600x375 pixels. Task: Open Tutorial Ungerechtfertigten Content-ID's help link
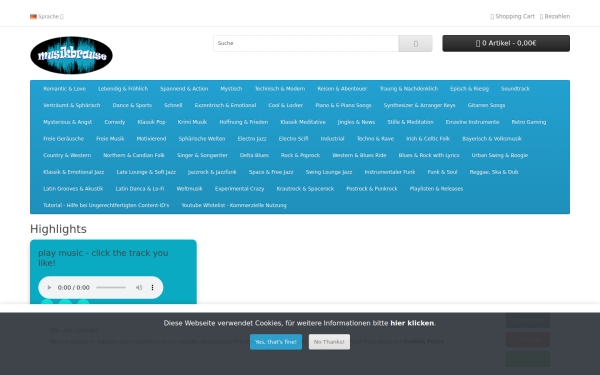click(106, 205)
